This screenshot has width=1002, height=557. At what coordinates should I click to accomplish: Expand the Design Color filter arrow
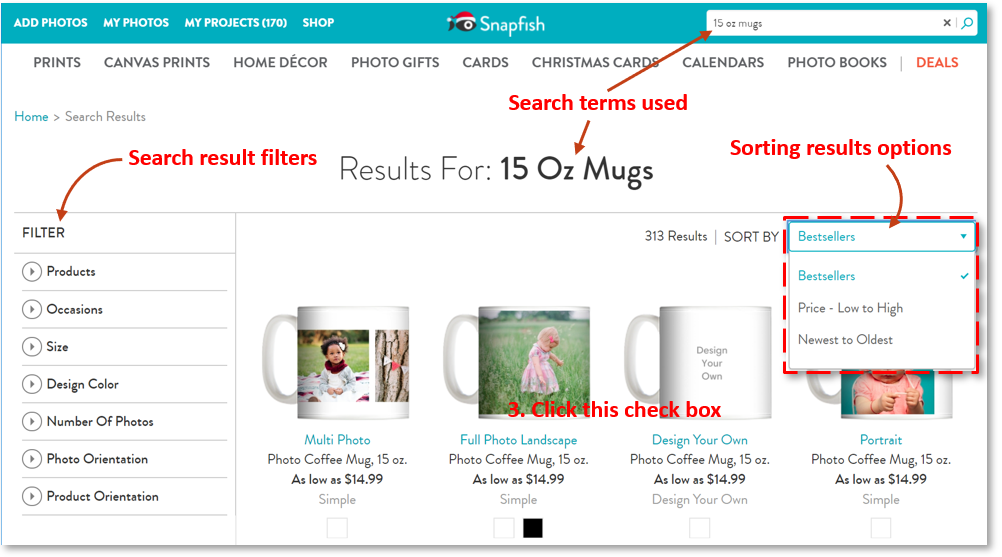click(31, 384)
